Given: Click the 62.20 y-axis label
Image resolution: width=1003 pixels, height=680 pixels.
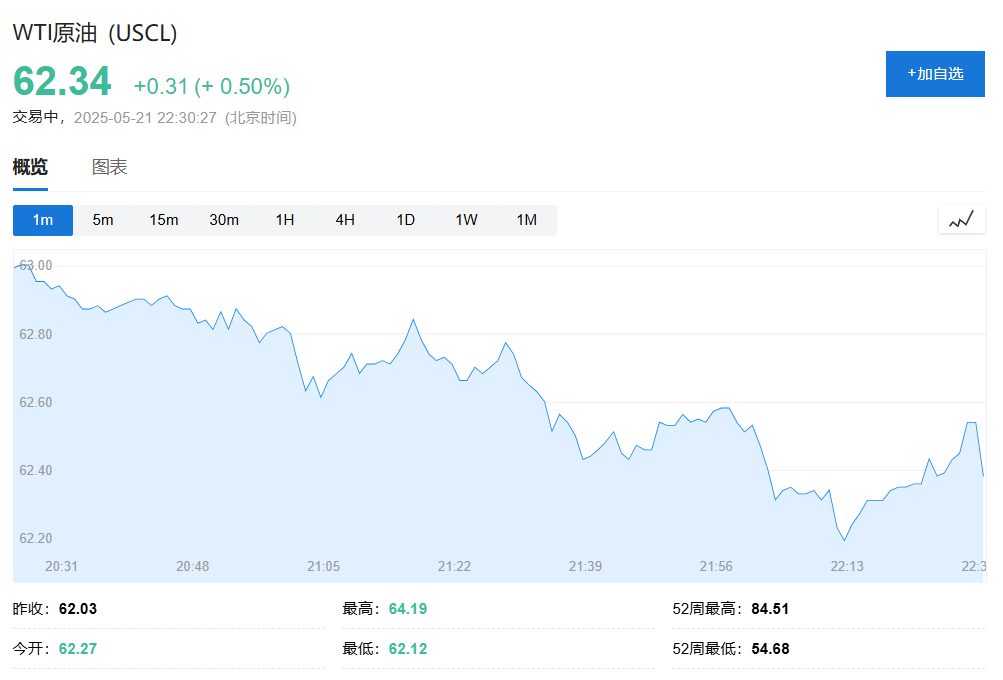Looking at the screenshot, I should [36, 539].
